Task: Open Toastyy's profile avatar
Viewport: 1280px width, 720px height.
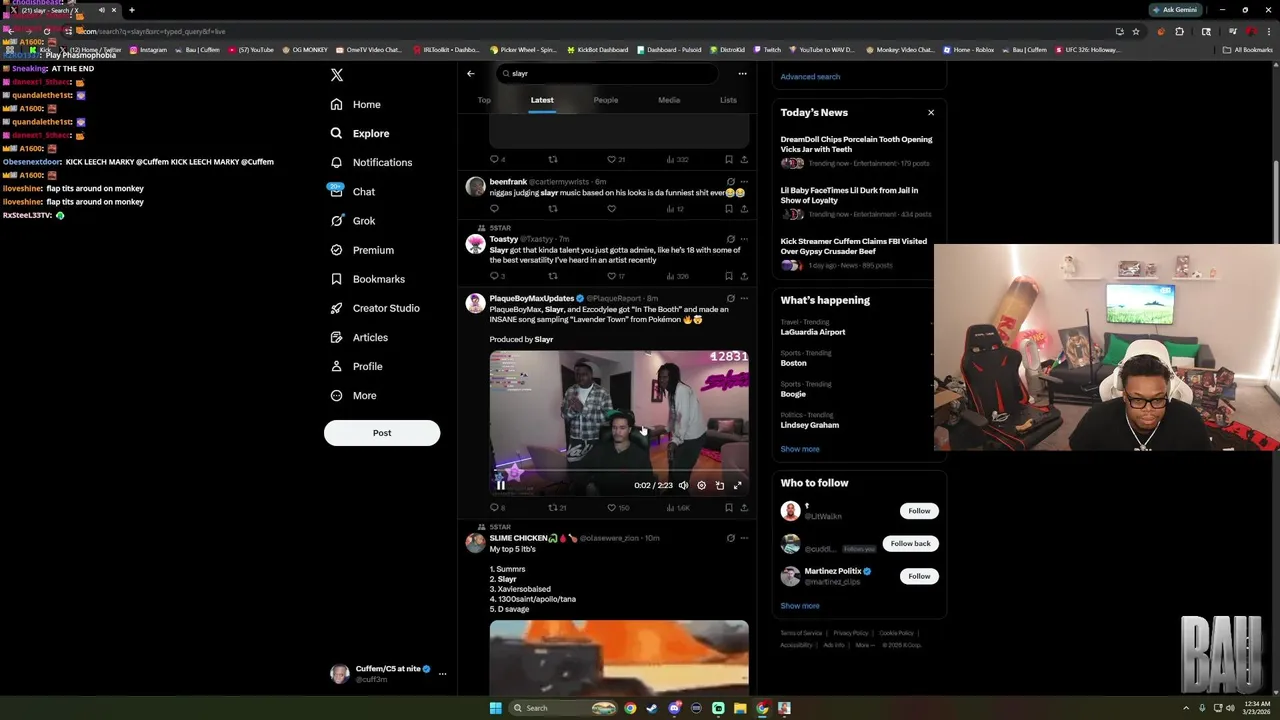Action: (475, 243)
